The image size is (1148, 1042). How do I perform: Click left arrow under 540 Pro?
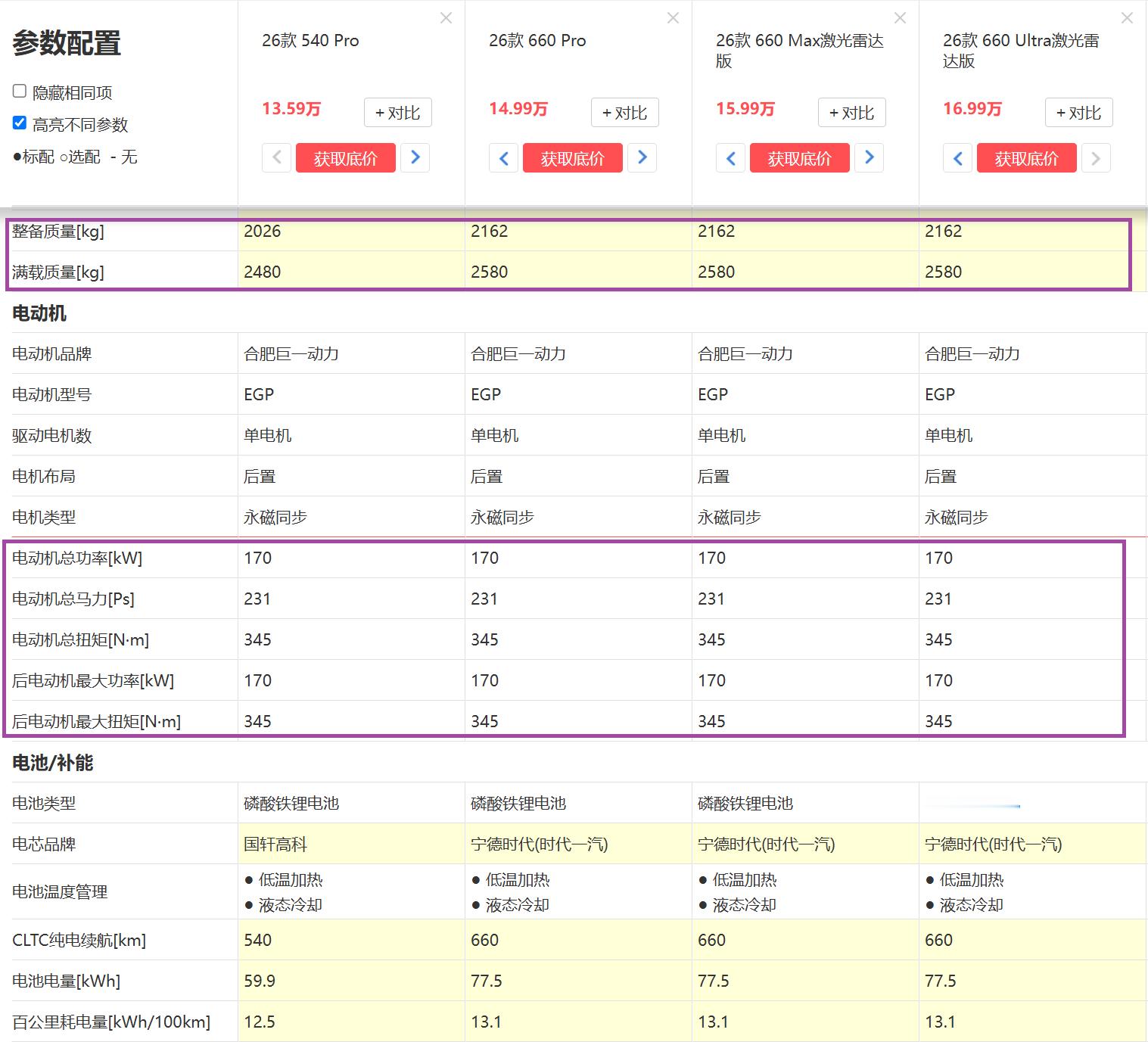point(276,157)
